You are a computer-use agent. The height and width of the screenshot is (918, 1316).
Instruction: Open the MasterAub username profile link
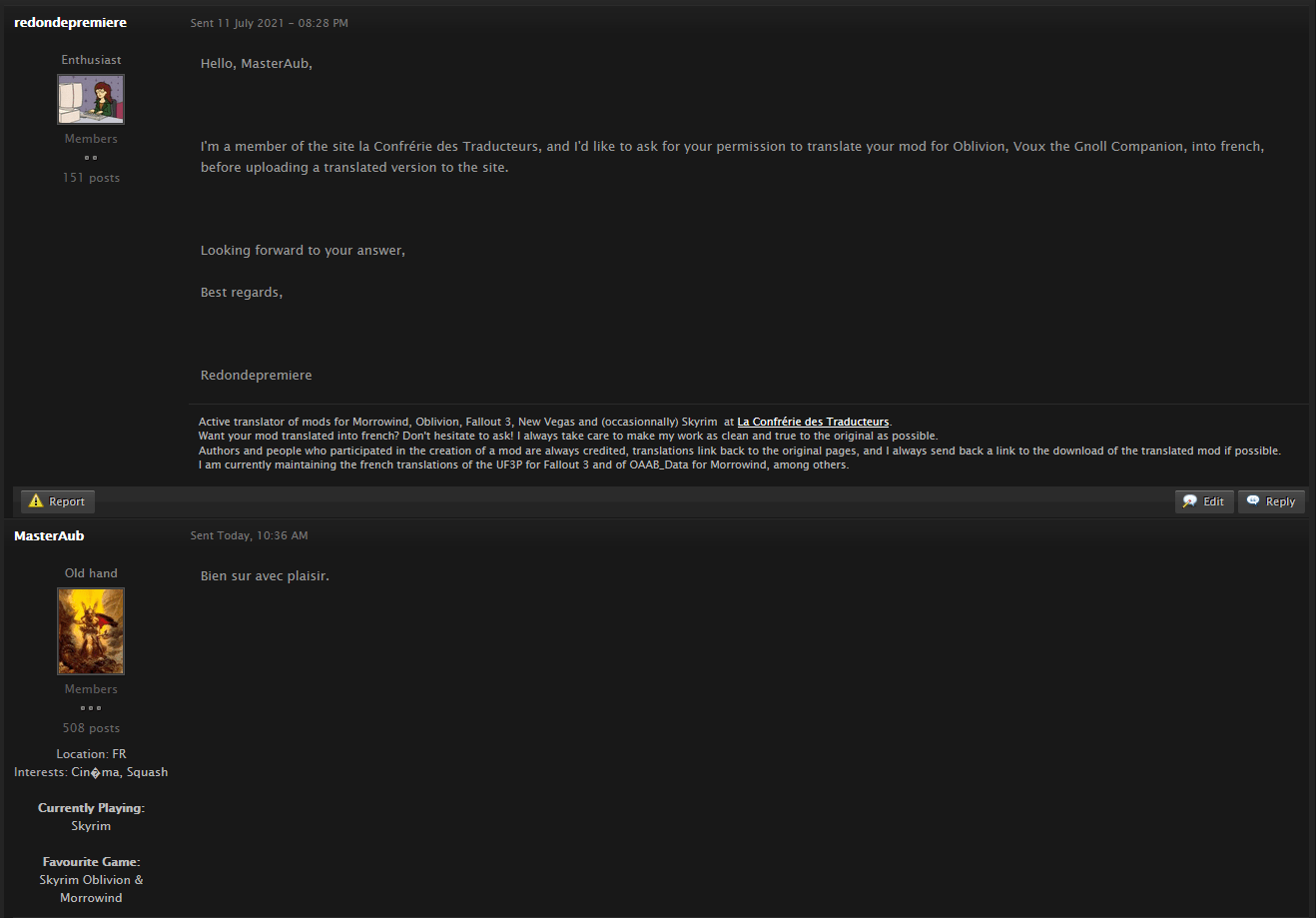(49, 535)
